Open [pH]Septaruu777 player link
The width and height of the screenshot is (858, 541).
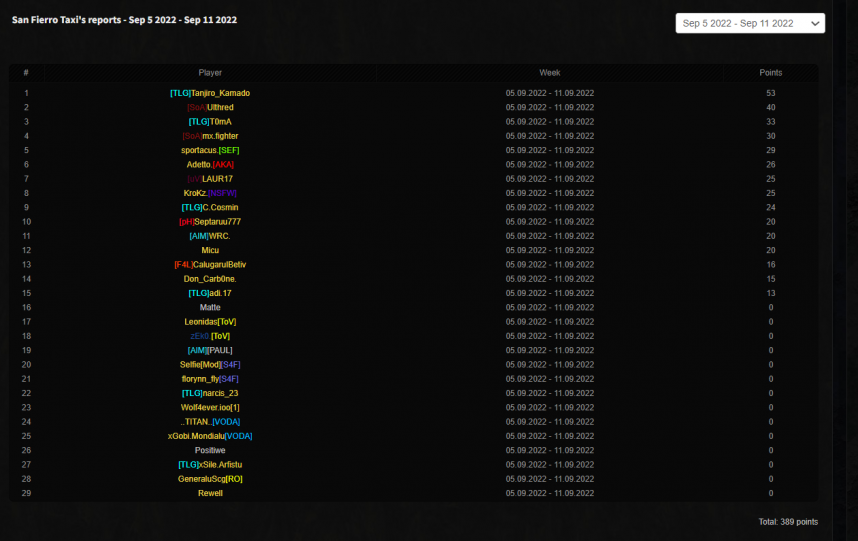[210, 222]
